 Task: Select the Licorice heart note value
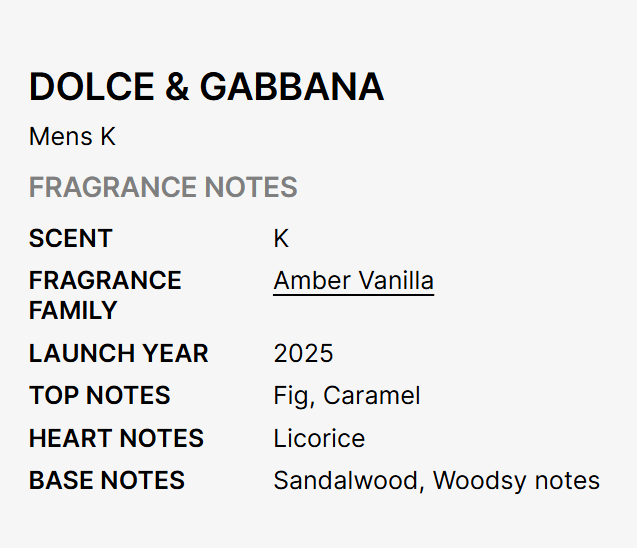click(319, 439)
